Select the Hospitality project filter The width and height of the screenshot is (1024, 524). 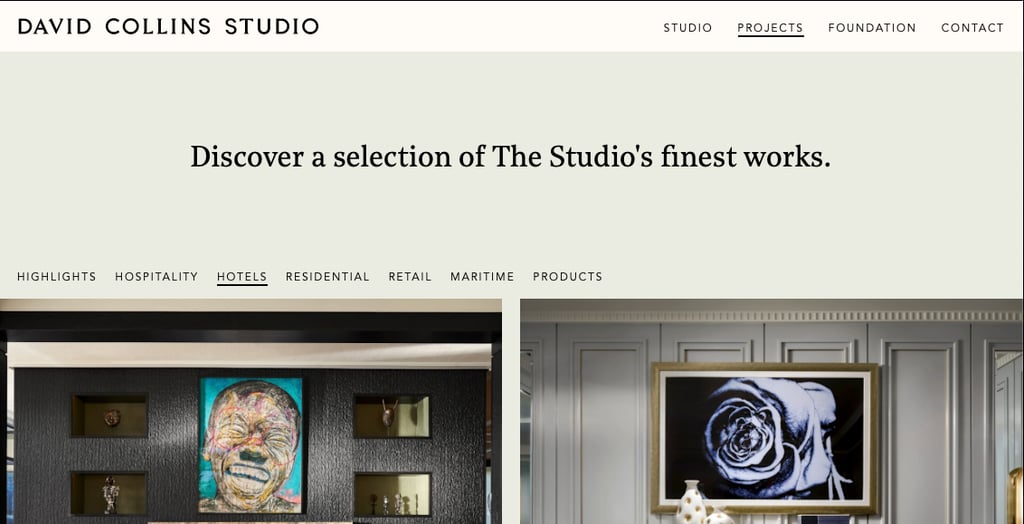[157, 276]
